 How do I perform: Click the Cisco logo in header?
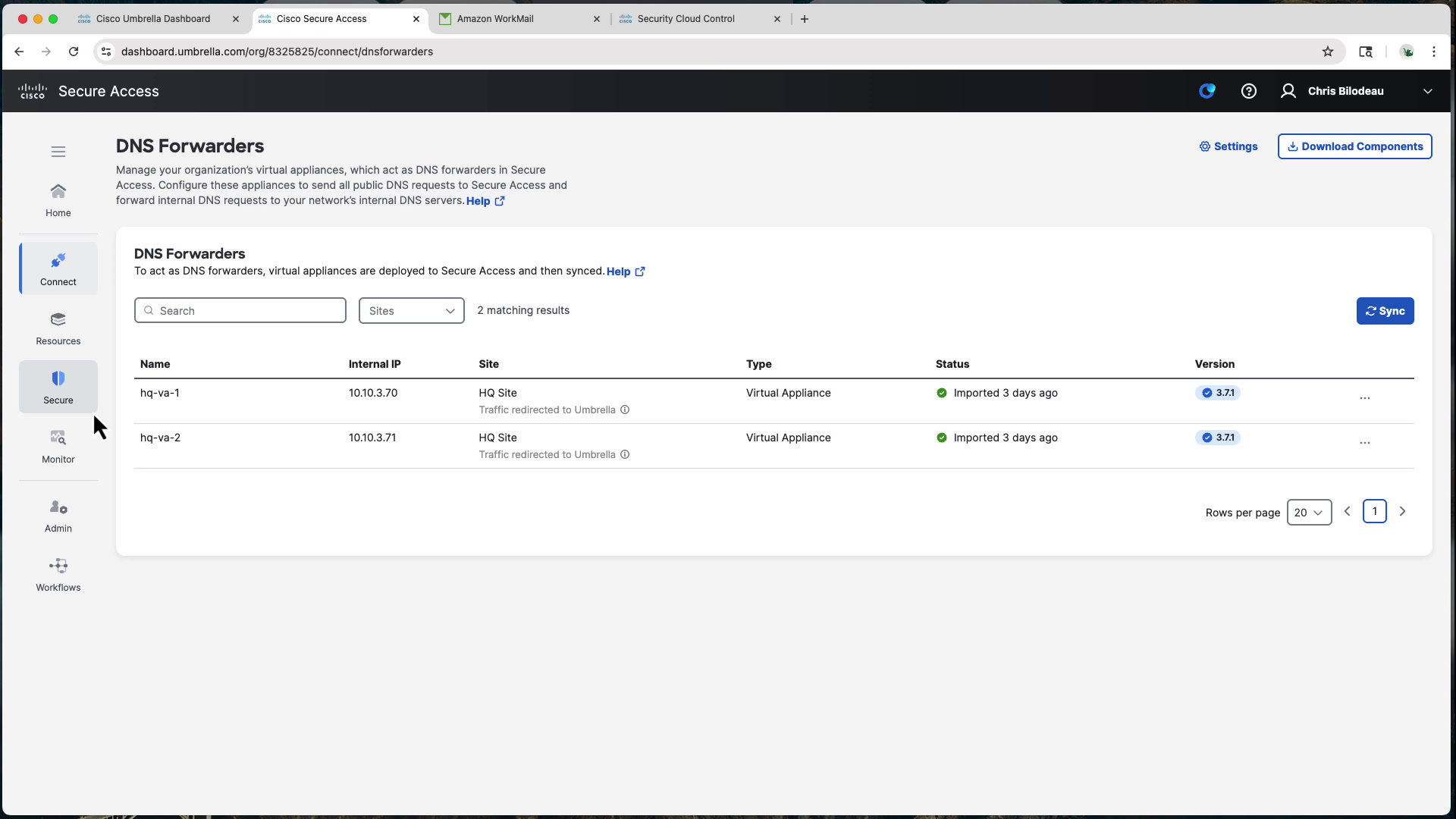pyautogui.click(x=33, y=91)
